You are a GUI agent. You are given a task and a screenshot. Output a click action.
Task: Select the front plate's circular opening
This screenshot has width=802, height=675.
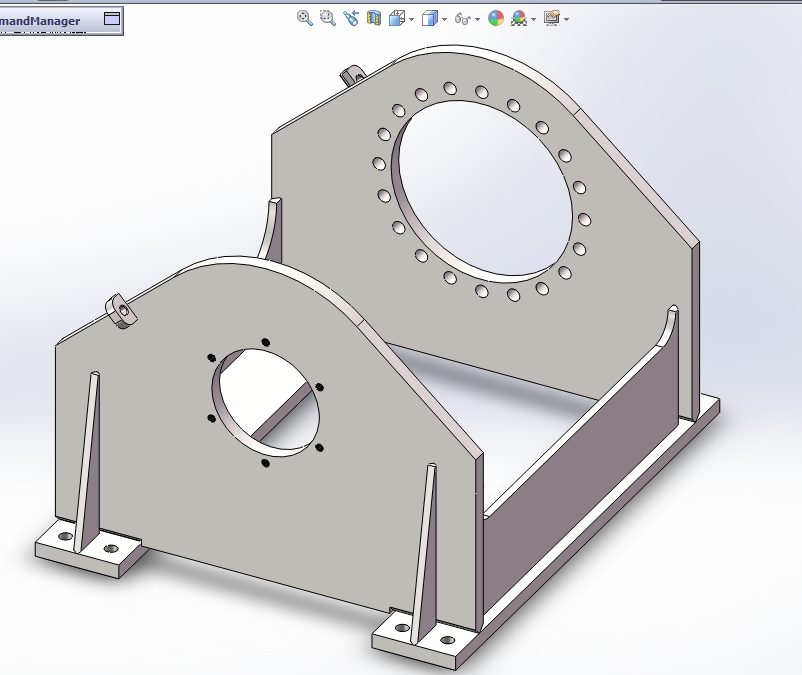(265, 402)
